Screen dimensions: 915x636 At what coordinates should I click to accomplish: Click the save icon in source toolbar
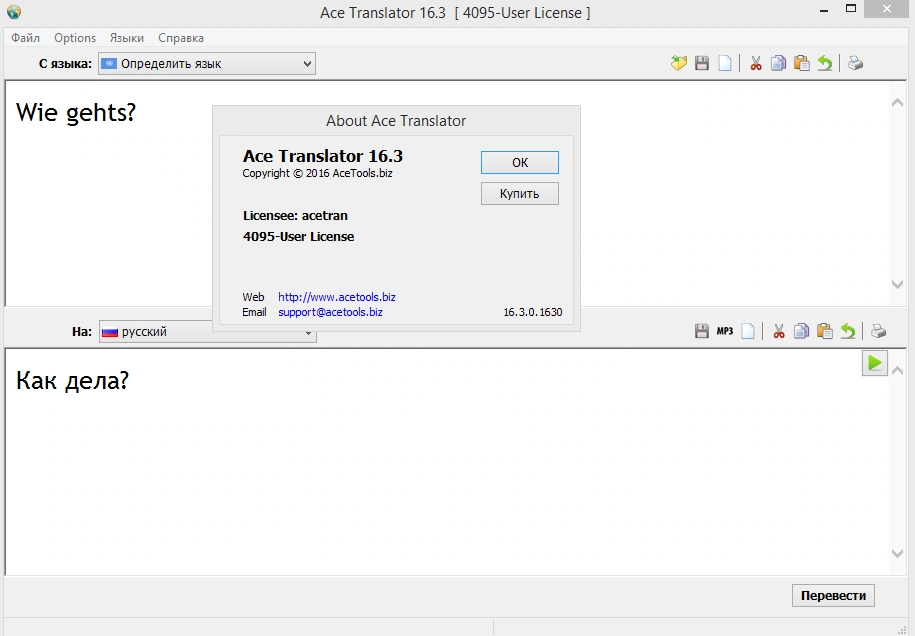(702, 63)
